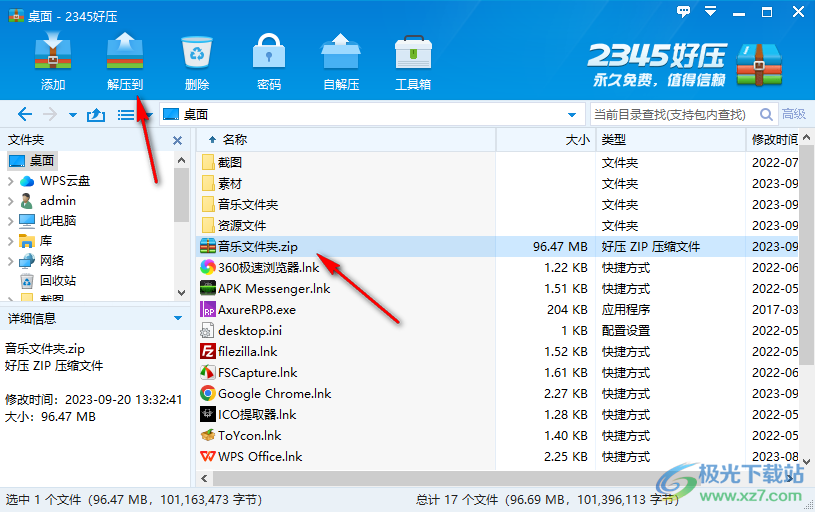Select ICO提取器.lnk icon
Image resolution: width=815 pixels, height=512 pixels.
point(208,414)
